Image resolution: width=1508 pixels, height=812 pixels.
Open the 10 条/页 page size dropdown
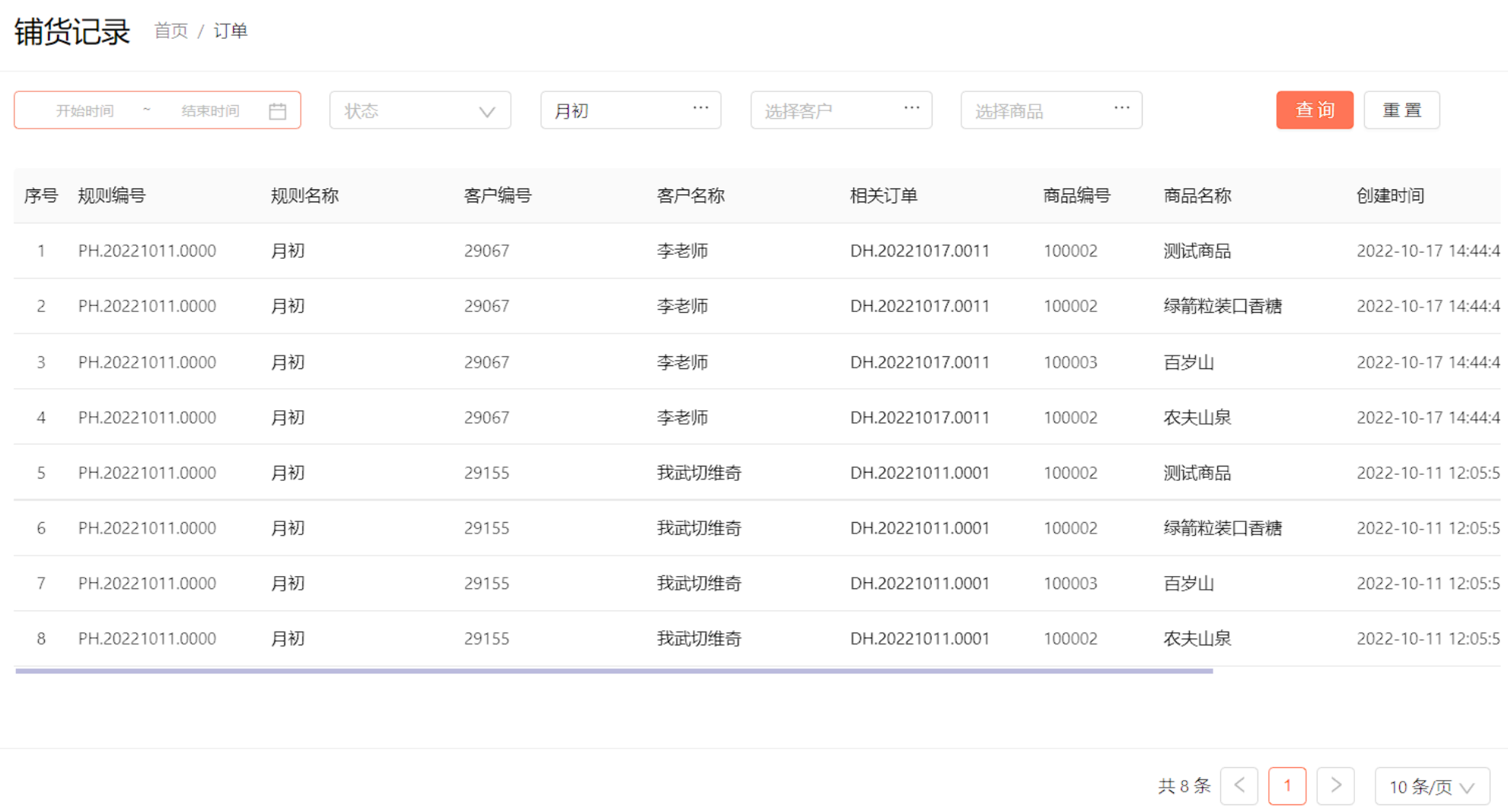(x=1432, y=786)
